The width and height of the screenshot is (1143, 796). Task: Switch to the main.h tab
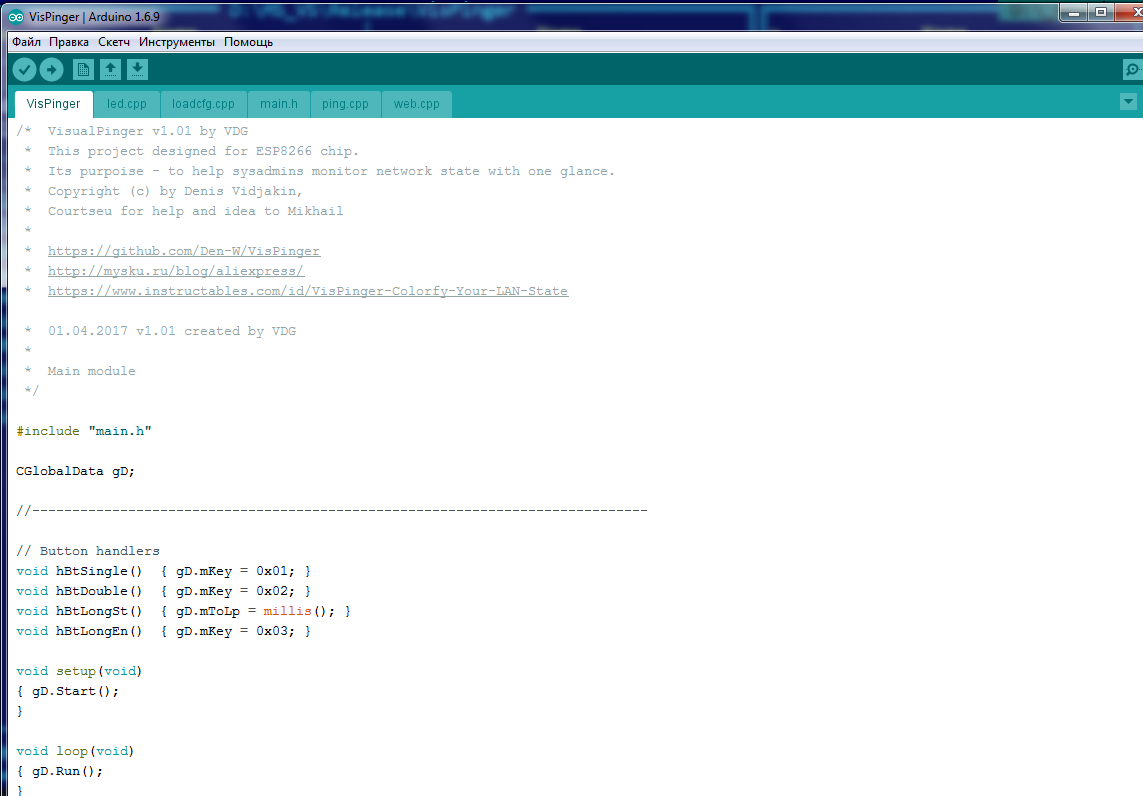pos(279,104)
